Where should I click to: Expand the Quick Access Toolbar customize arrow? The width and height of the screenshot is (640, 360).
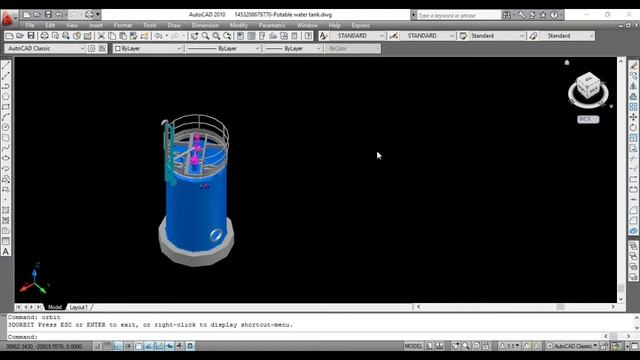coord(98,15)
